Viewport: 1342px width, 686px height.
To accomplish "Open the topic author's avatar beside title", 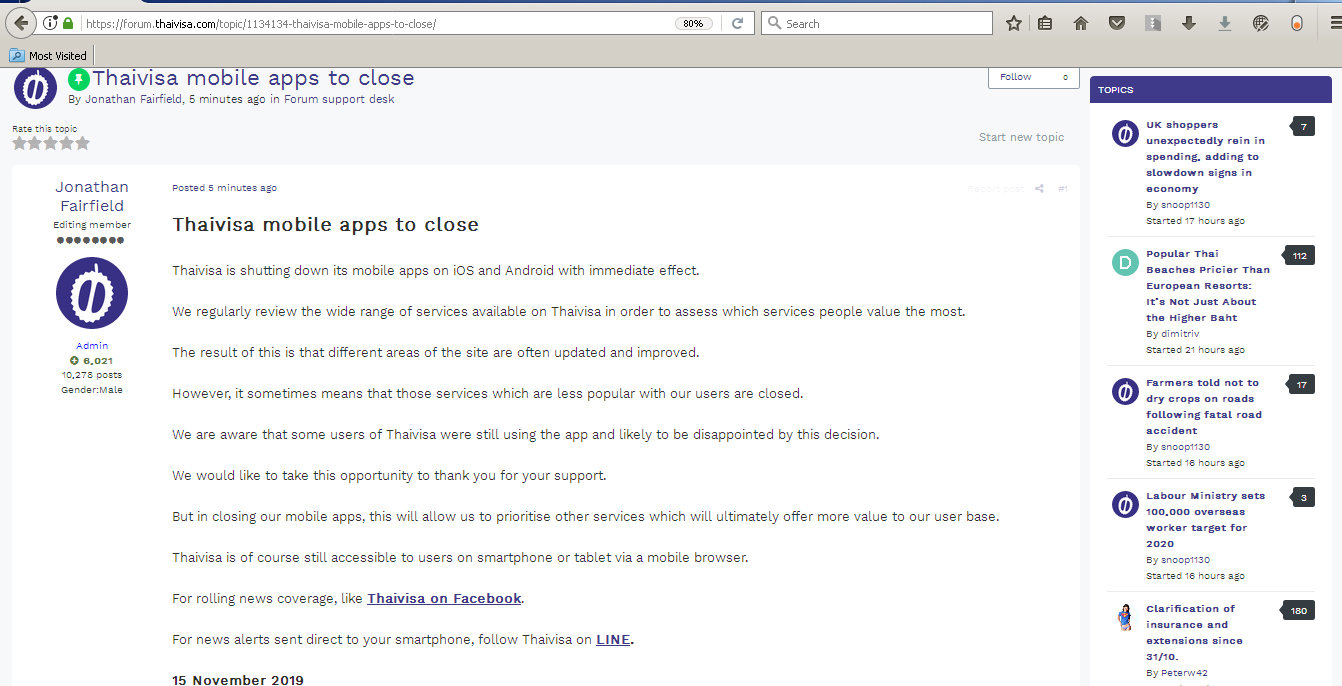I will 35,88.
